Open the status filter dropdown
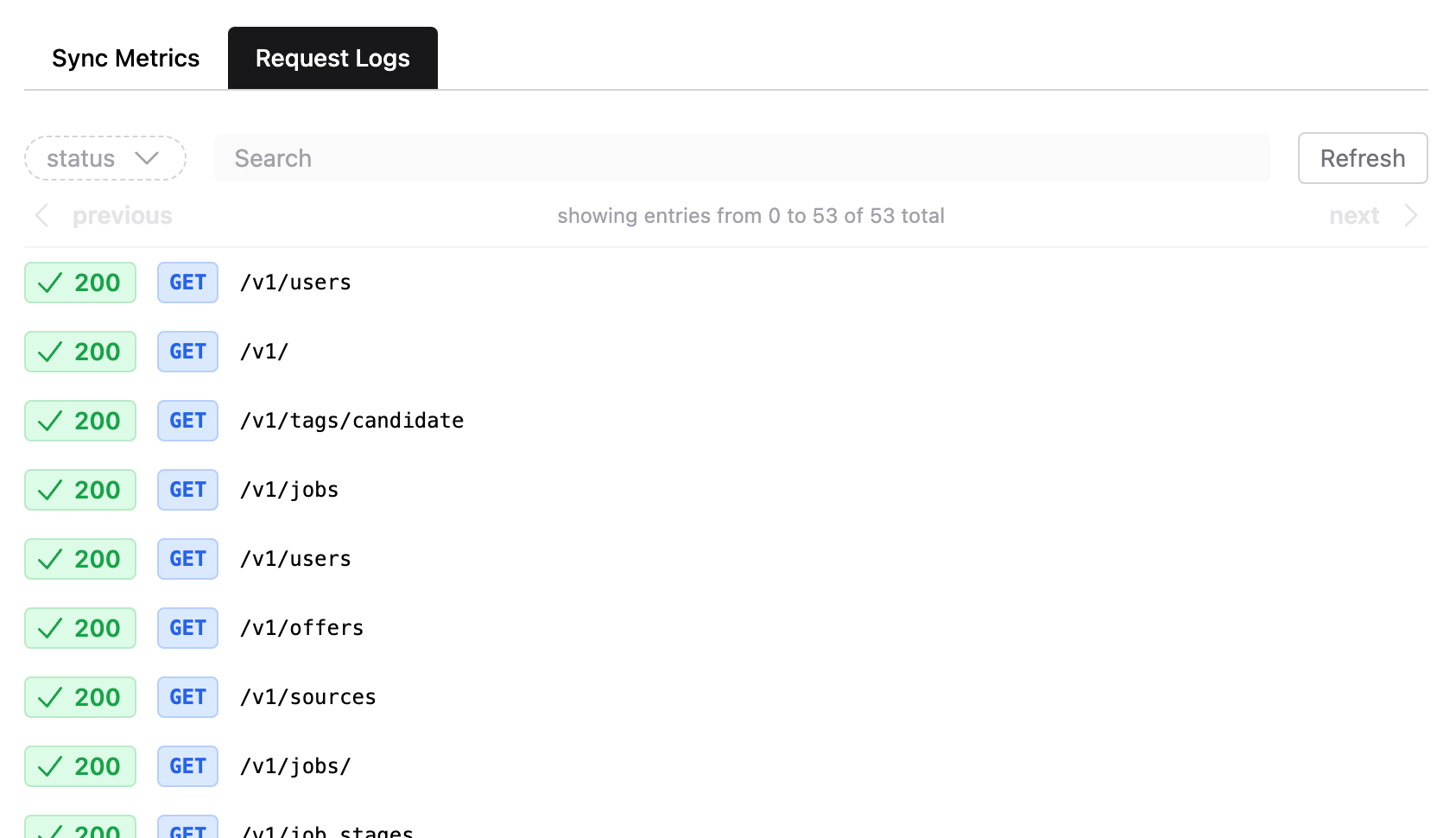Screen dimensions: 1456x838 (105, 158)
